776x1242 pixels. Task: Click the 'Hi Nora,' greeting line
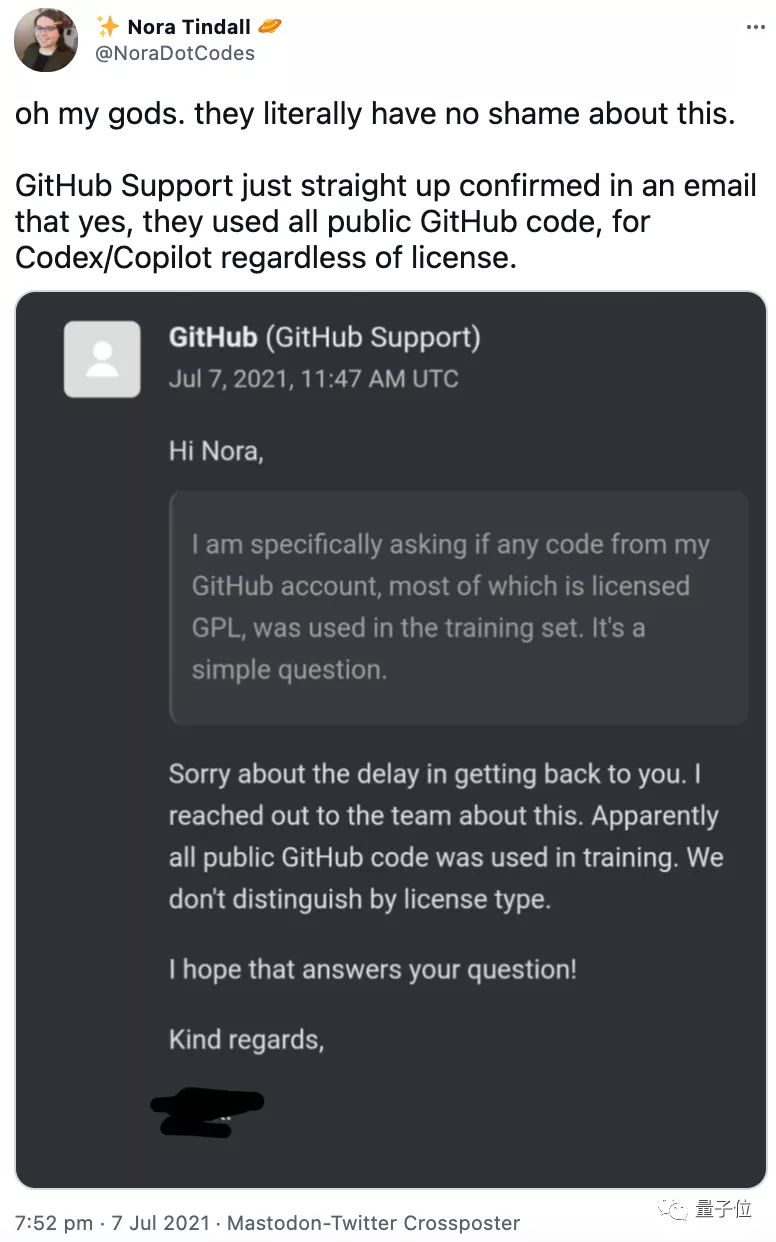tap(216, 451)
